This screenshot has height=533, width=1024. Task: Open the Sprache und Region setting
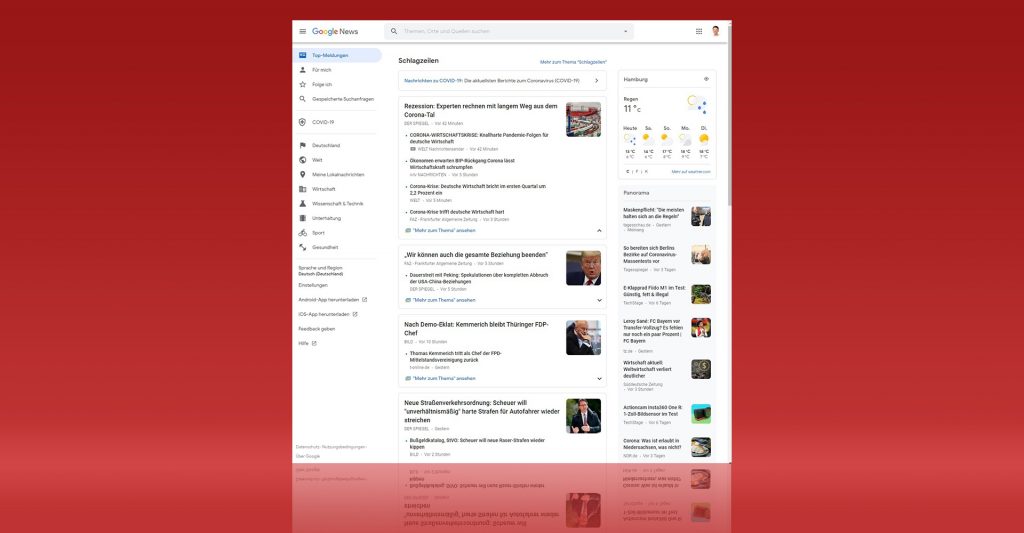321,271
